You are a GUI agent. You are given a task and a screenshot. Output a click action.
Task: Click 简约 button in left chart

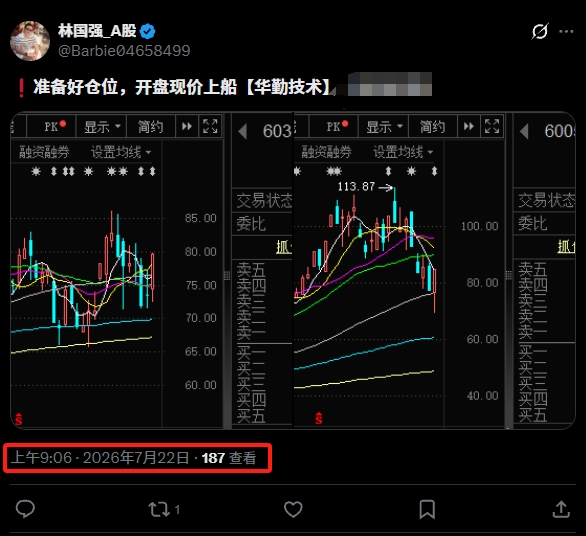coord(151,127)
